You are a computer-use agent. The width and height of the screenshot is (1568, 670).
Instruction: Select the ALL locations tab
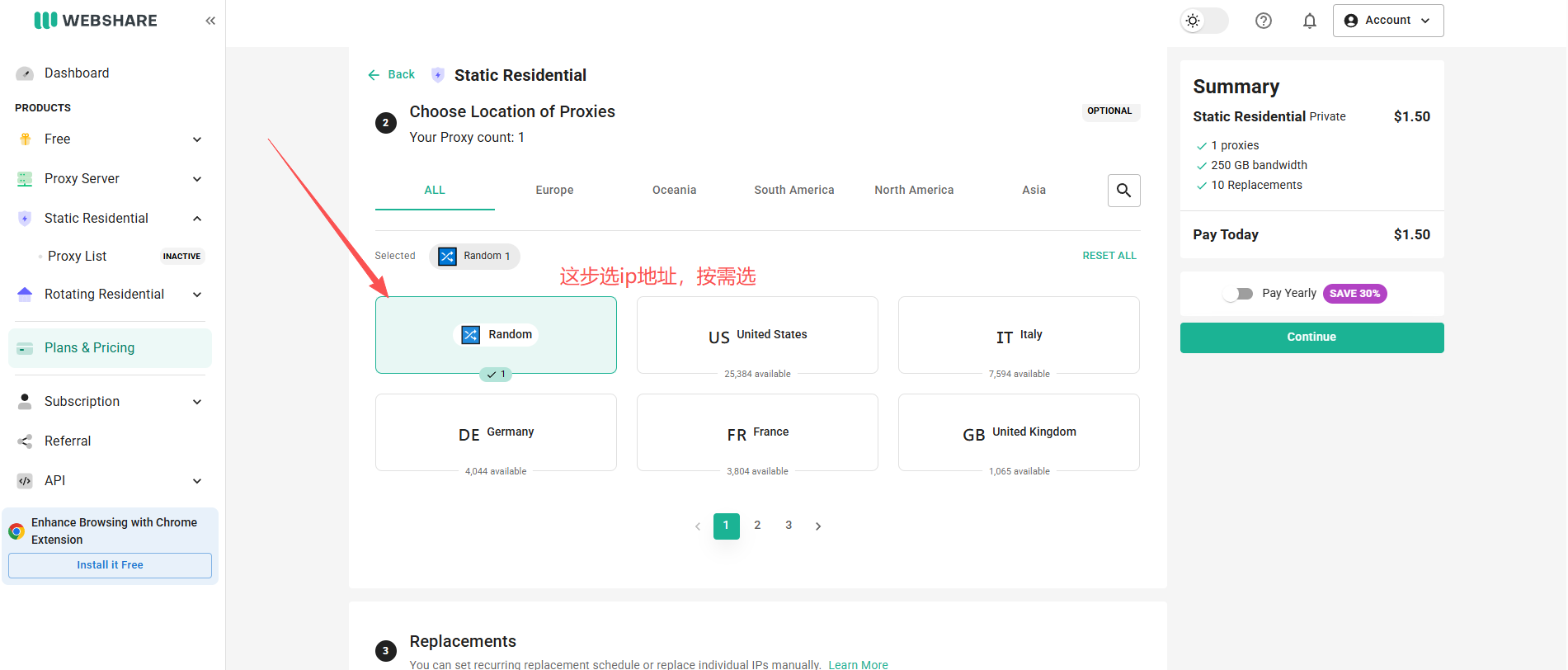pos(435,191)
